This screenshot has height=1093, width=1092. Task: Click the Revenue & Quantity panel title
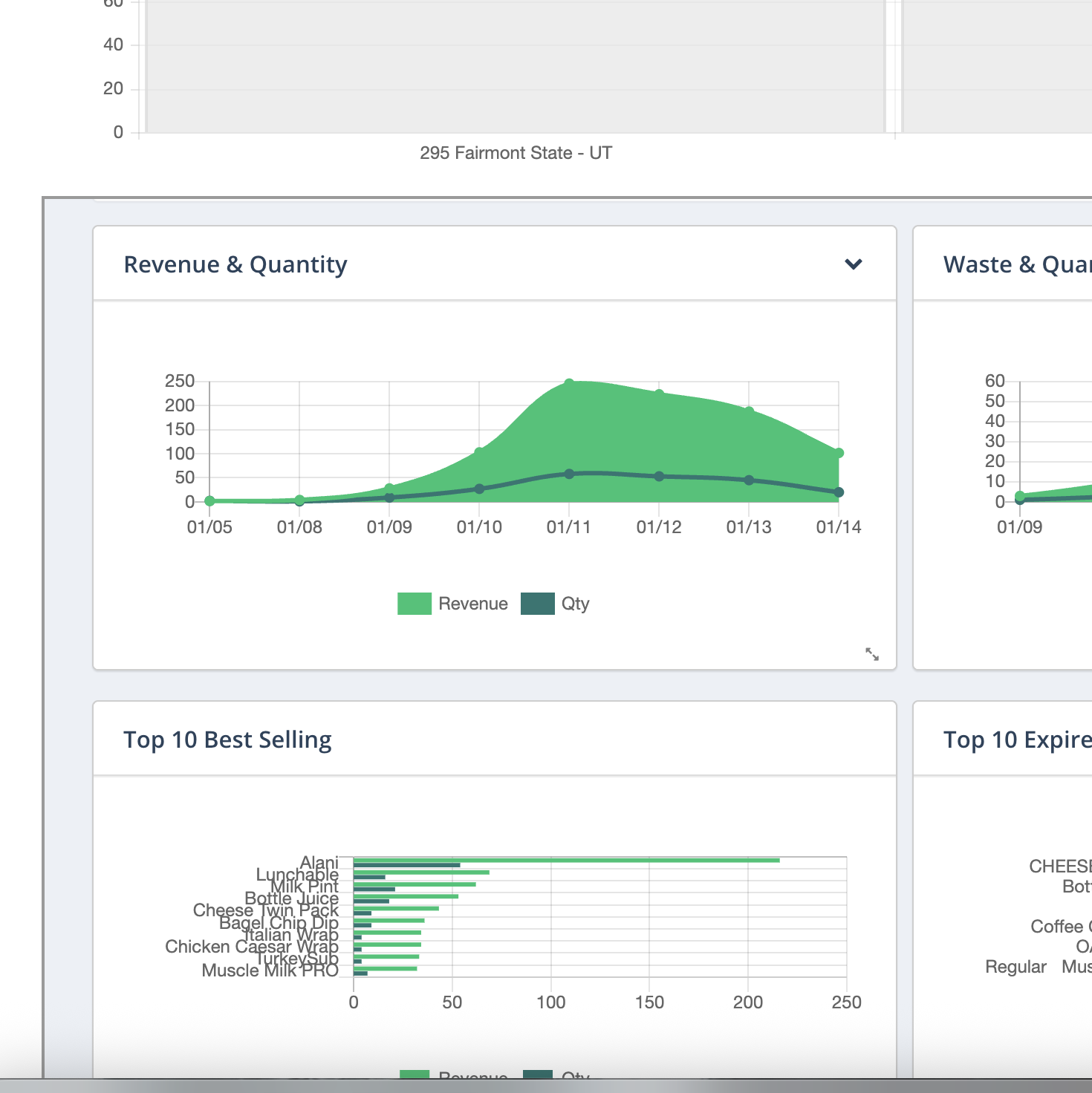click(x=235, y=264)
